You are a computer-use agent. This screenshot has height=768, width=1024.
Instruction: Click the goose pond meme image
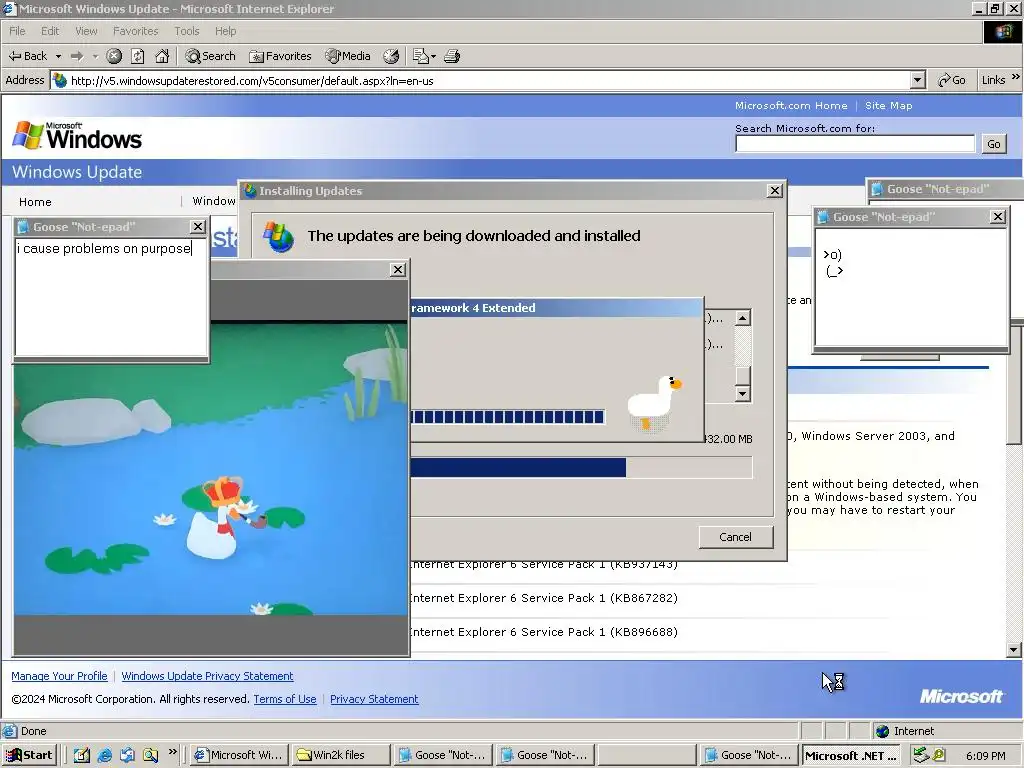pyautogui.click(x=210, y=468)
